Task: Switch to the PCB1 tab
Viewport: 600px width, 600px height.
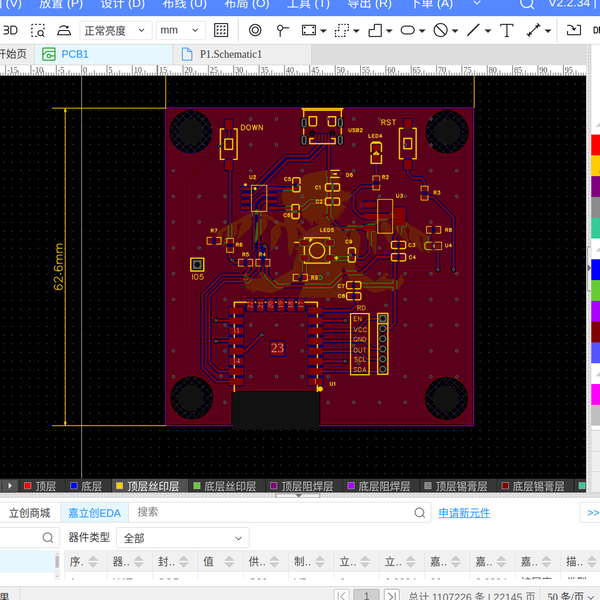Action: click(x=103, y=54)
